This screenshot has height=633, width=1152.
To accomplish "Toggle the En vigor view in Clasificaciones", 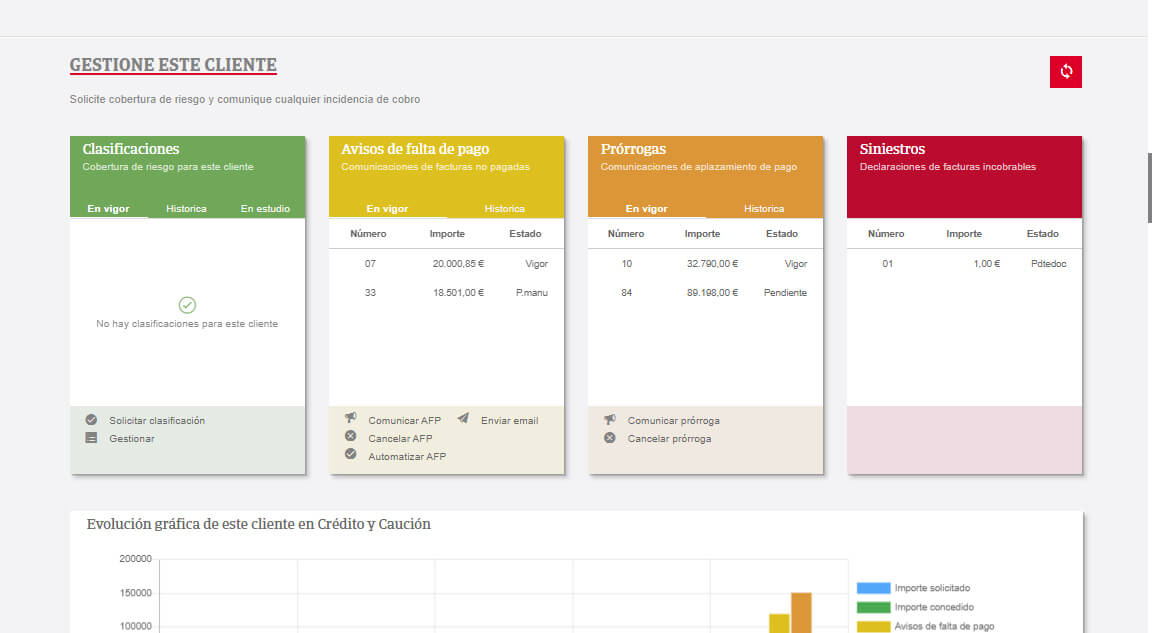I will (110, 208).
